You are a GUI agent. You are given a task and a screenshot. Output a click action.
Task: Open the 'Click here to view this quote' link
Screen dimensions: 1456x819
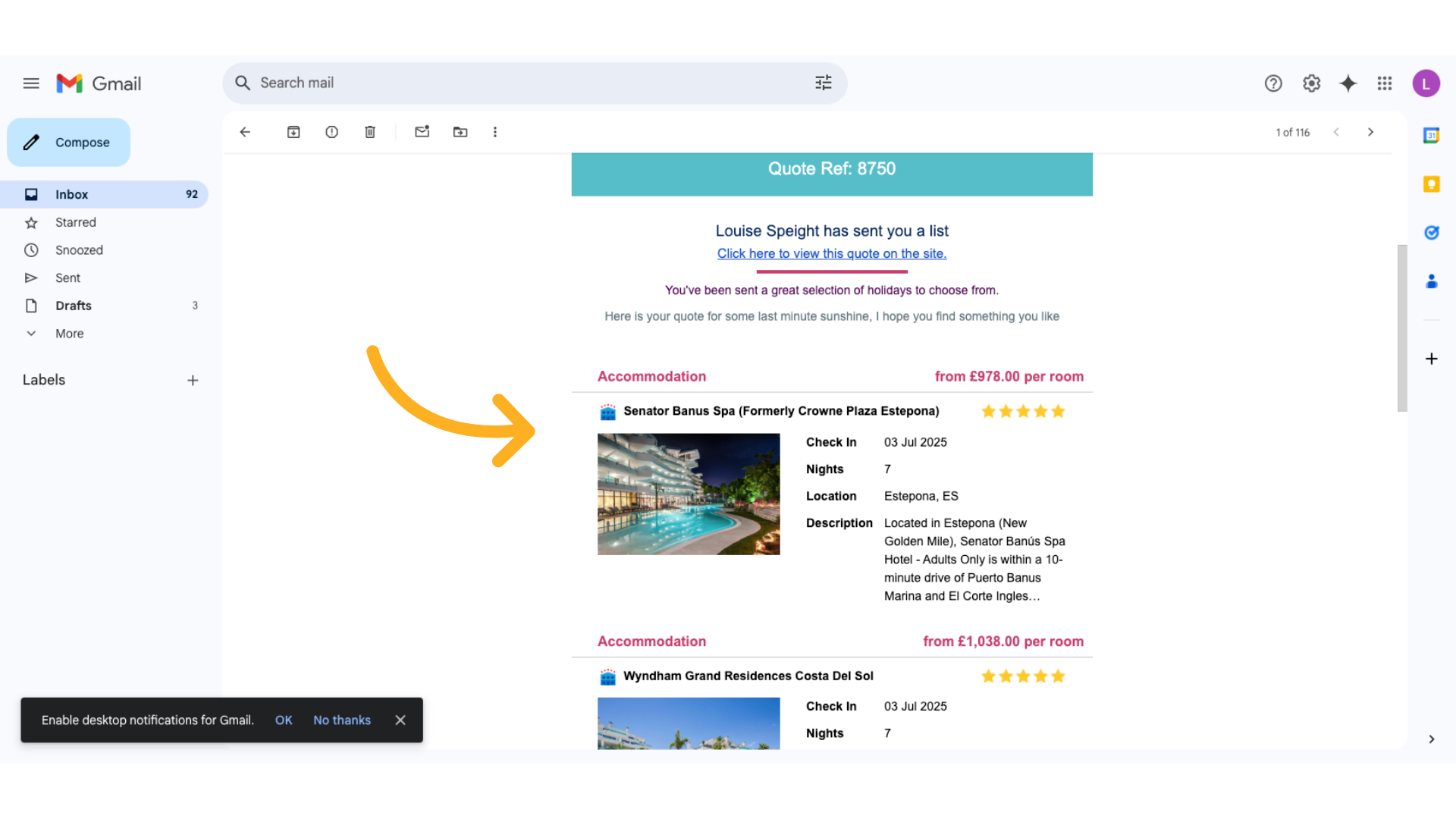point(832,254)
